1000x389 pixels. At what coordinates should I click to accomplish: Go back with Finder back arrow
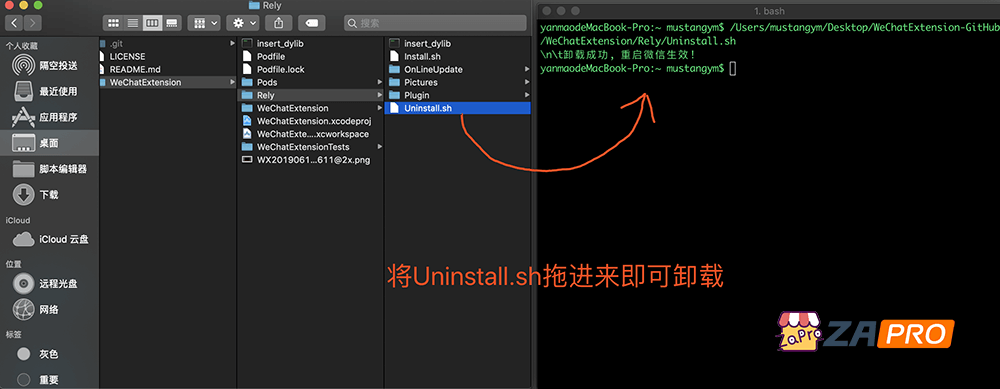[14, 23]
